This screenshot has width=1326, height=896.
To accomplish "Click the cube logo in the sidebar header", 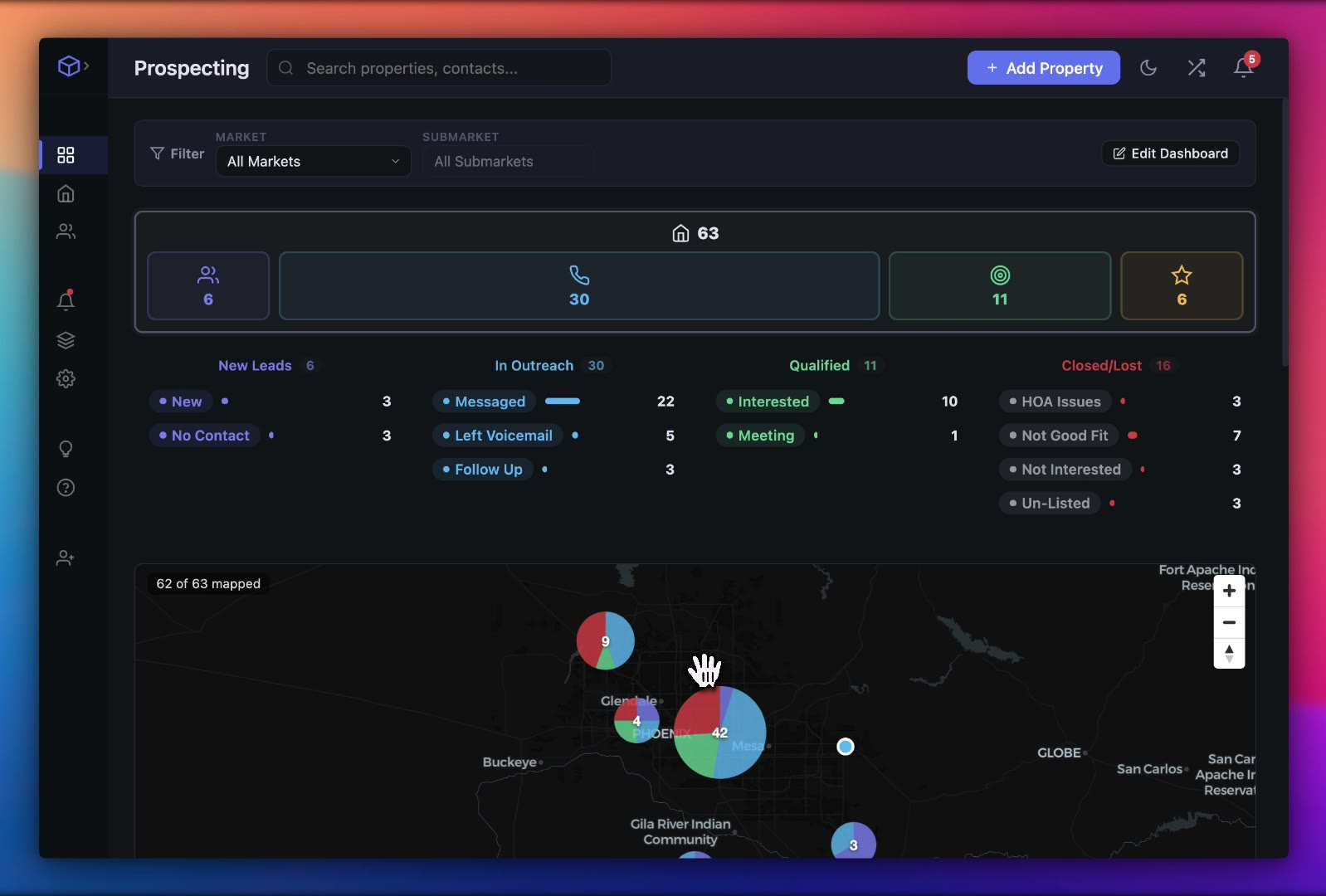I will (x=69, y=66).
